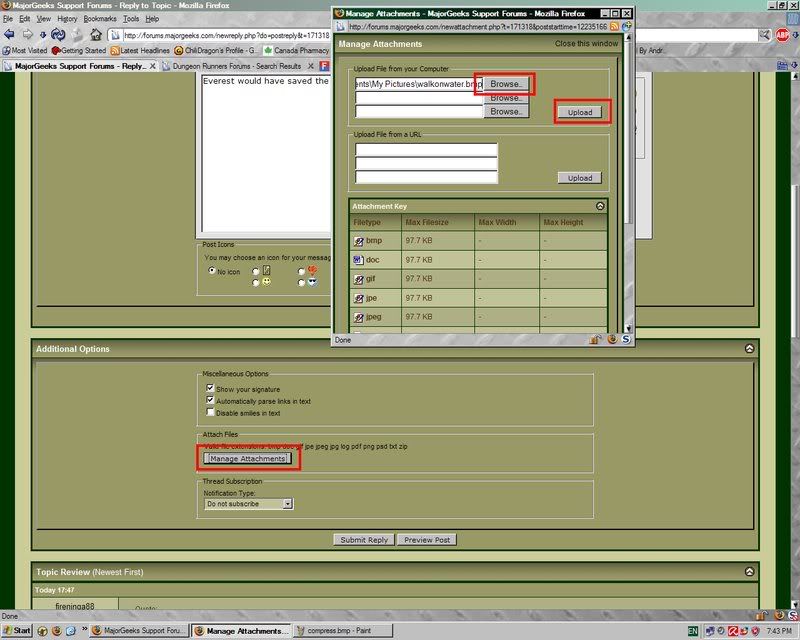The image size is (800, 640).
Task: Open the Tools menu
Action: click(x=131, y=19)
